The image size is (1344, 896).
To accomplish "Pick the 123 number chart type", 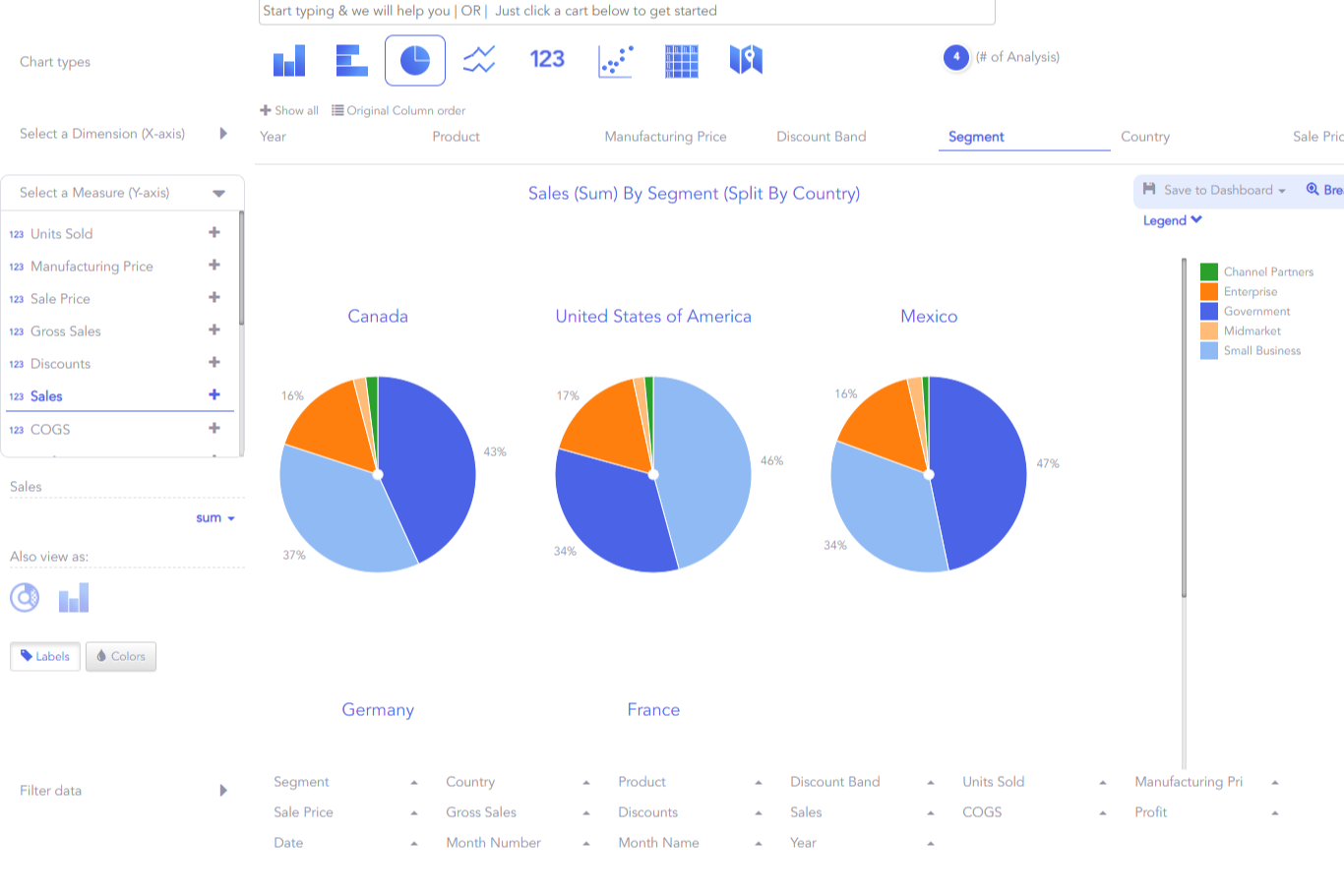I will (x=547, y=59).
